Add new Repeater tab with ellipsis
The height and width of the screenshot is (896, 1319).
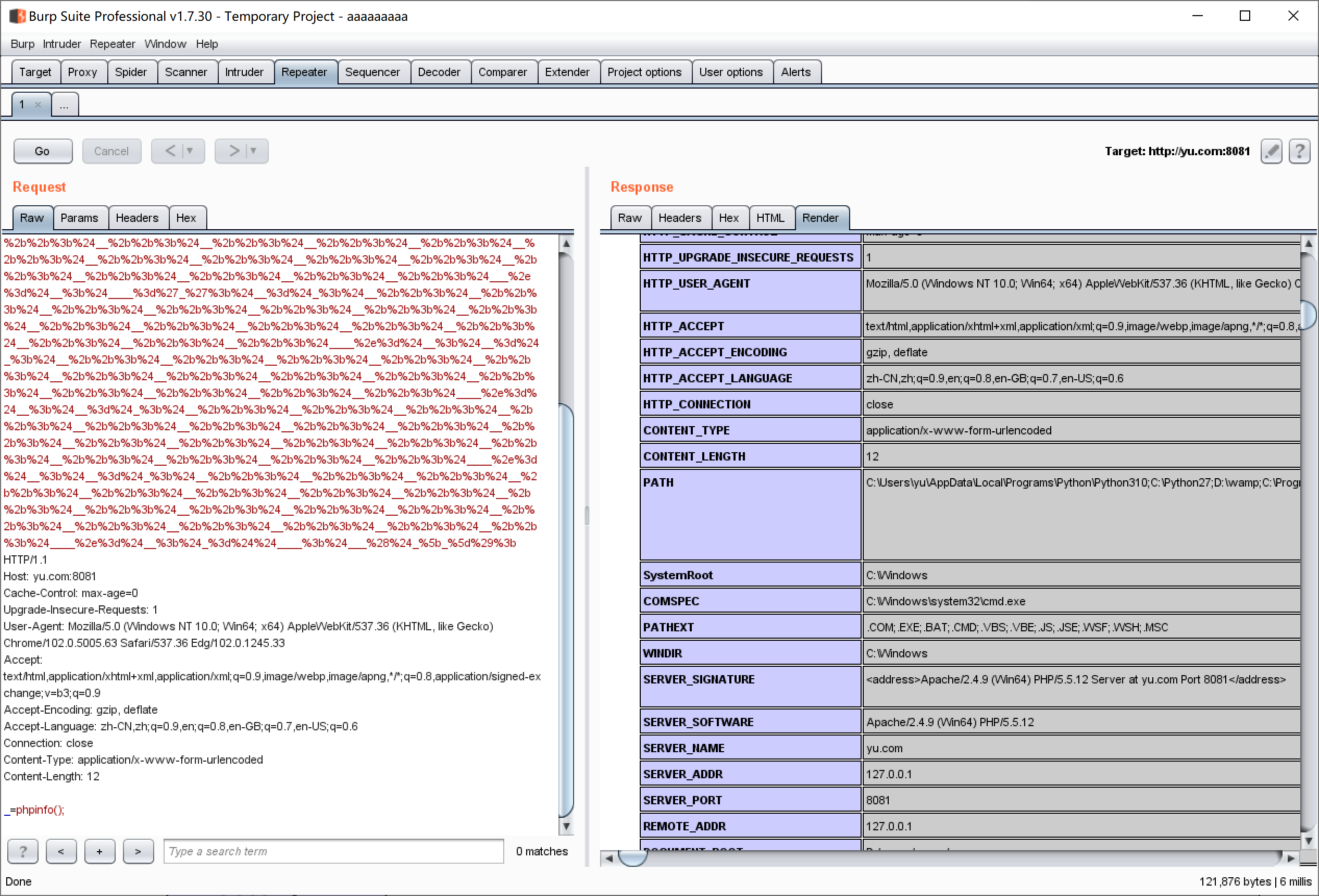tap(64, 104)
